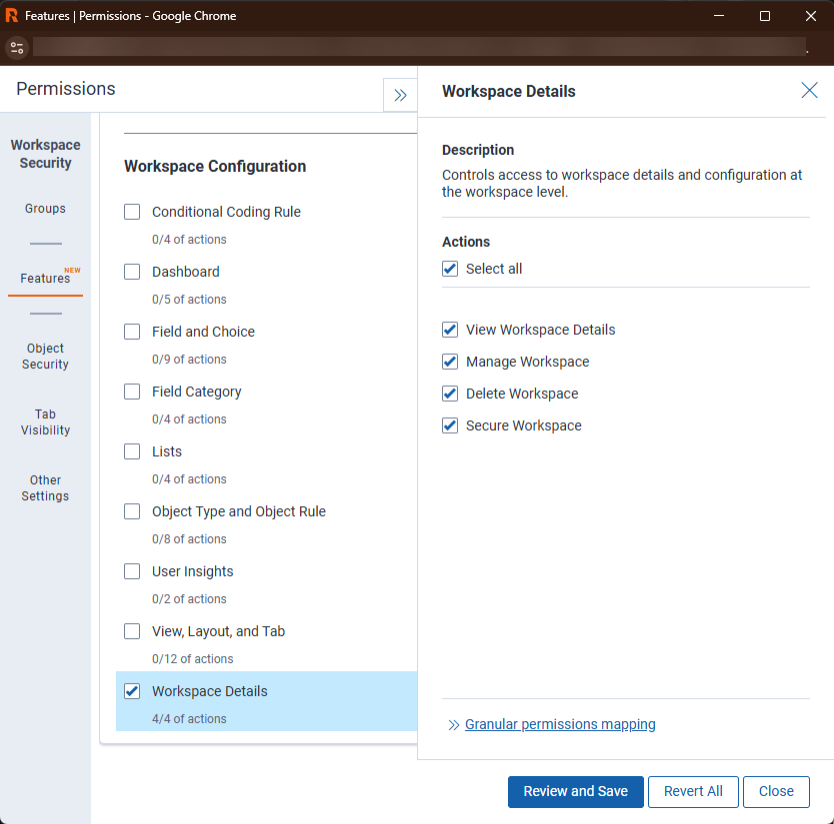
Task: Click the Relativity app icon in title bar
Action: click(x=11, y=15)
